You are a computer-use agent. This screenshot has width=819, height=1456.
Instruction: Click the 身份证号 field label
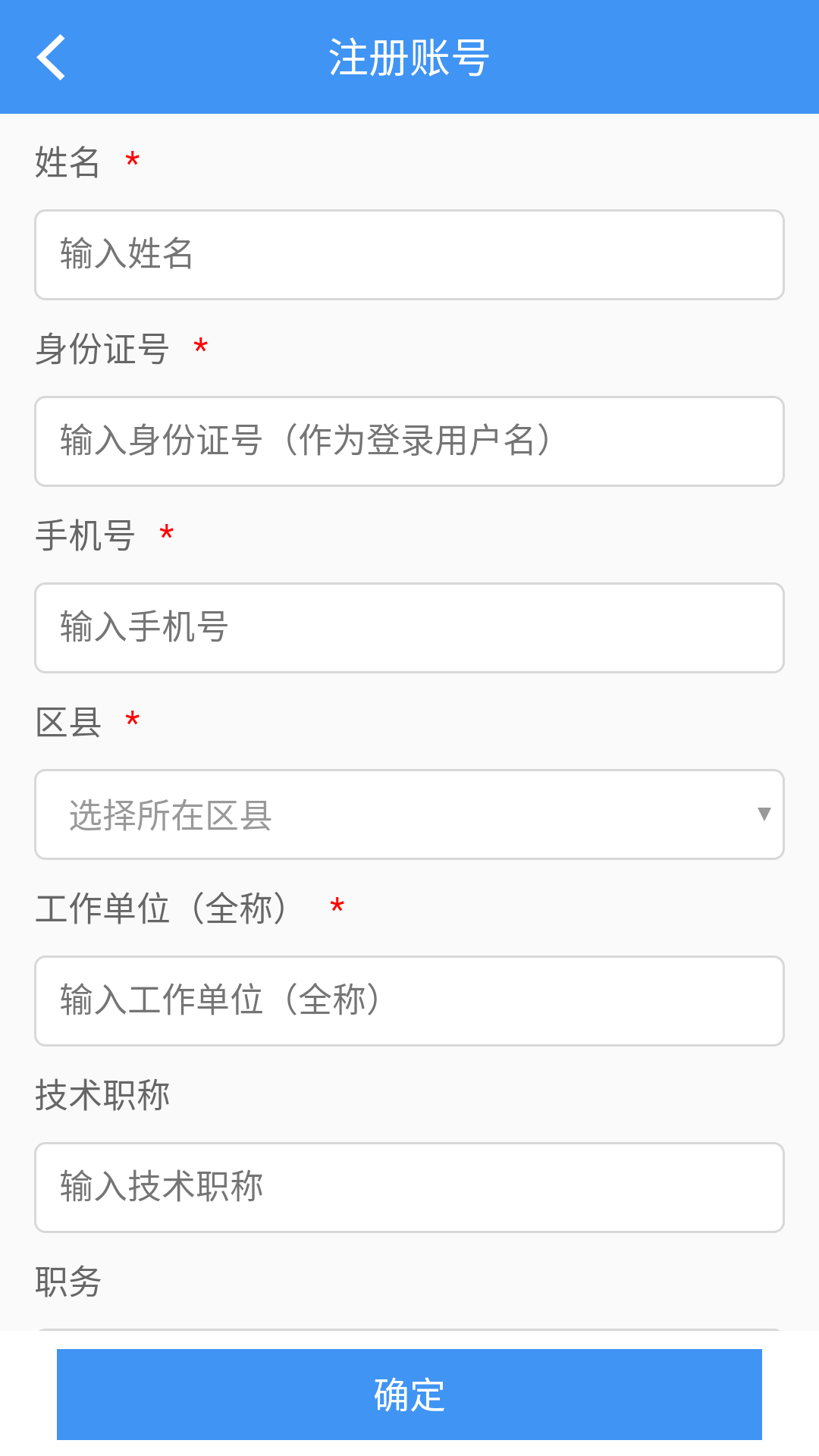pyautogui.click(x=102, y=349)
